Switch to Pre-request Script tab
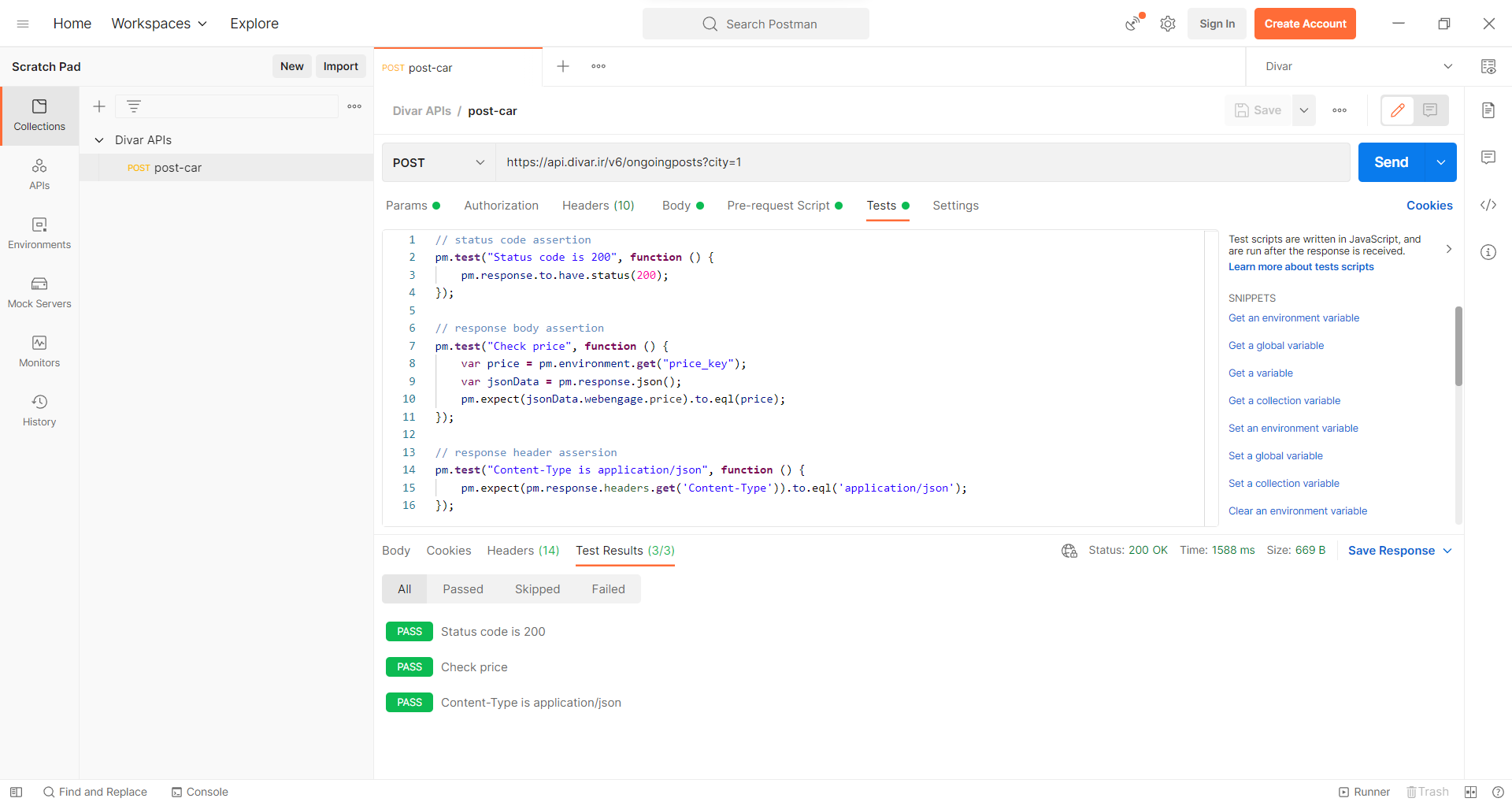Image resolution: width=1512 pixels, height=802 pixels. point(785,206)
